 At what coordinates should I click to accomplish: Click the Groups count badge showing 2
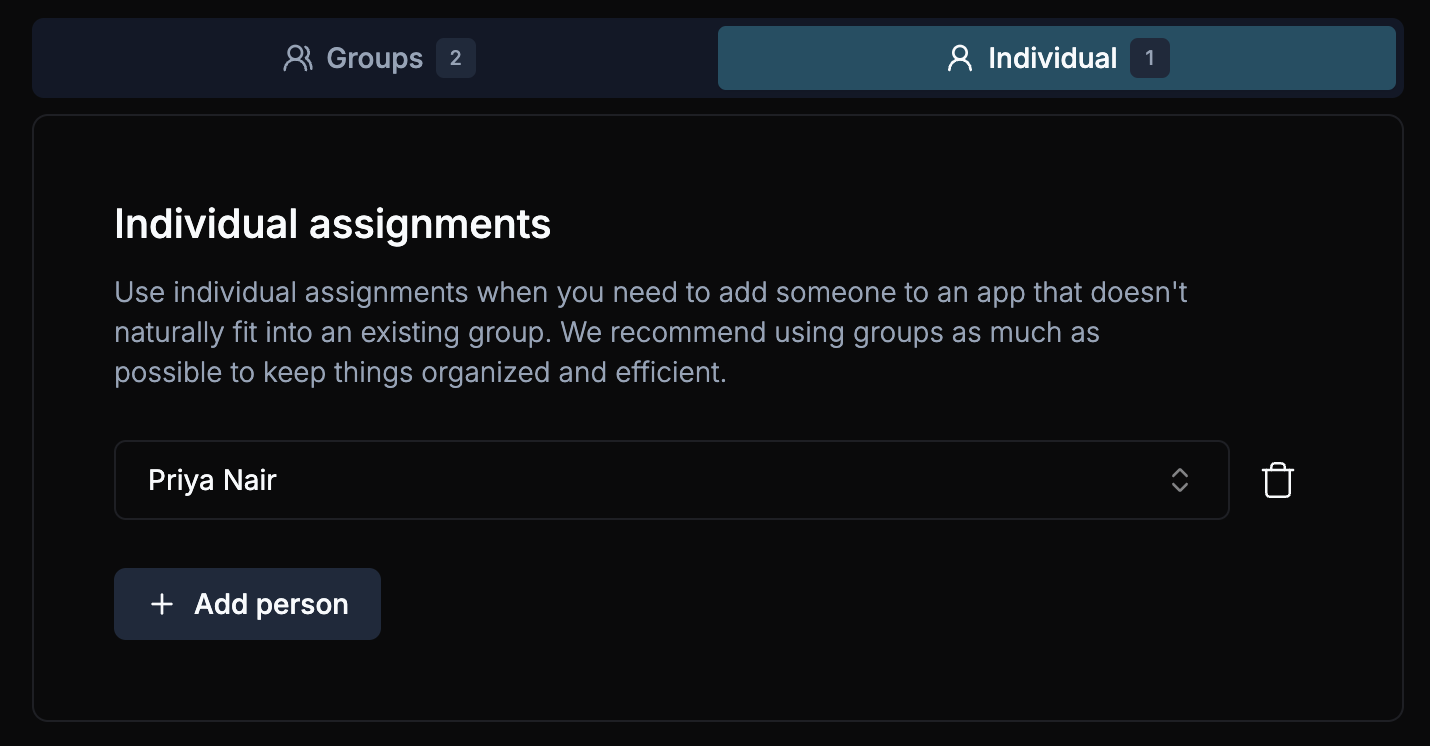point(456,58)
